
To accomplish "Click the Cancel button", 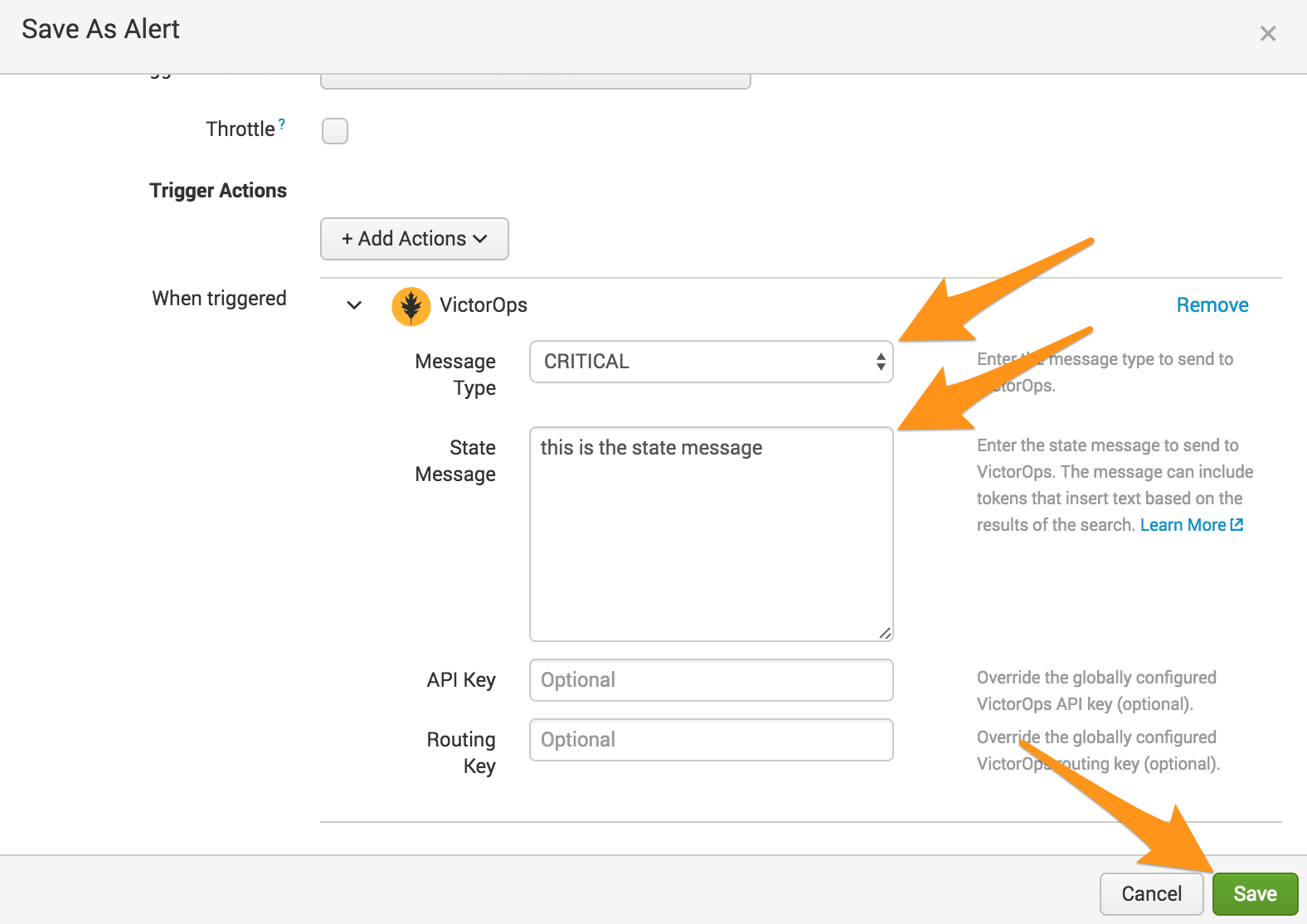I will pos(1152,894).
